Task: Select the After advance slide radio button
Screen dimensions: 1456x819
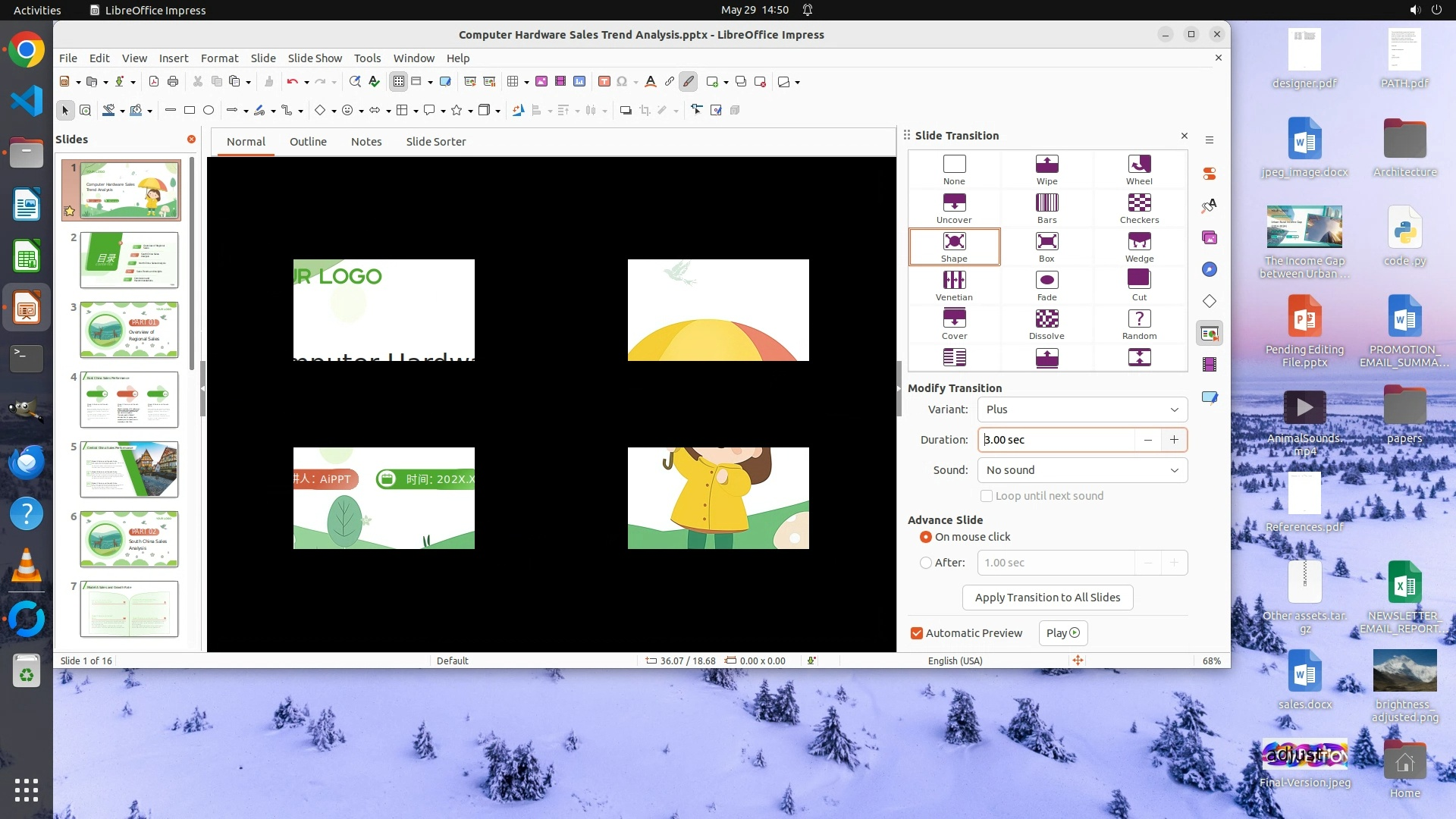Action: [x=926, y=563]
